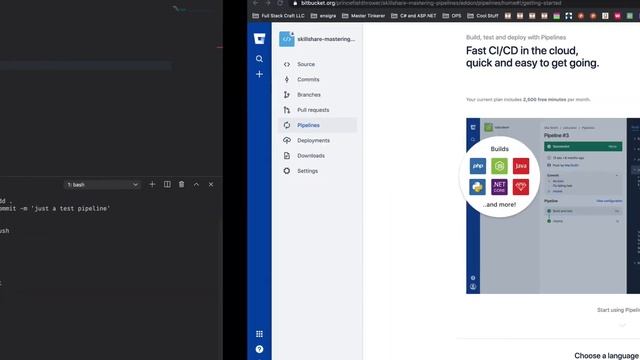Open the Downloads menu item

click(x=318, y=156)
